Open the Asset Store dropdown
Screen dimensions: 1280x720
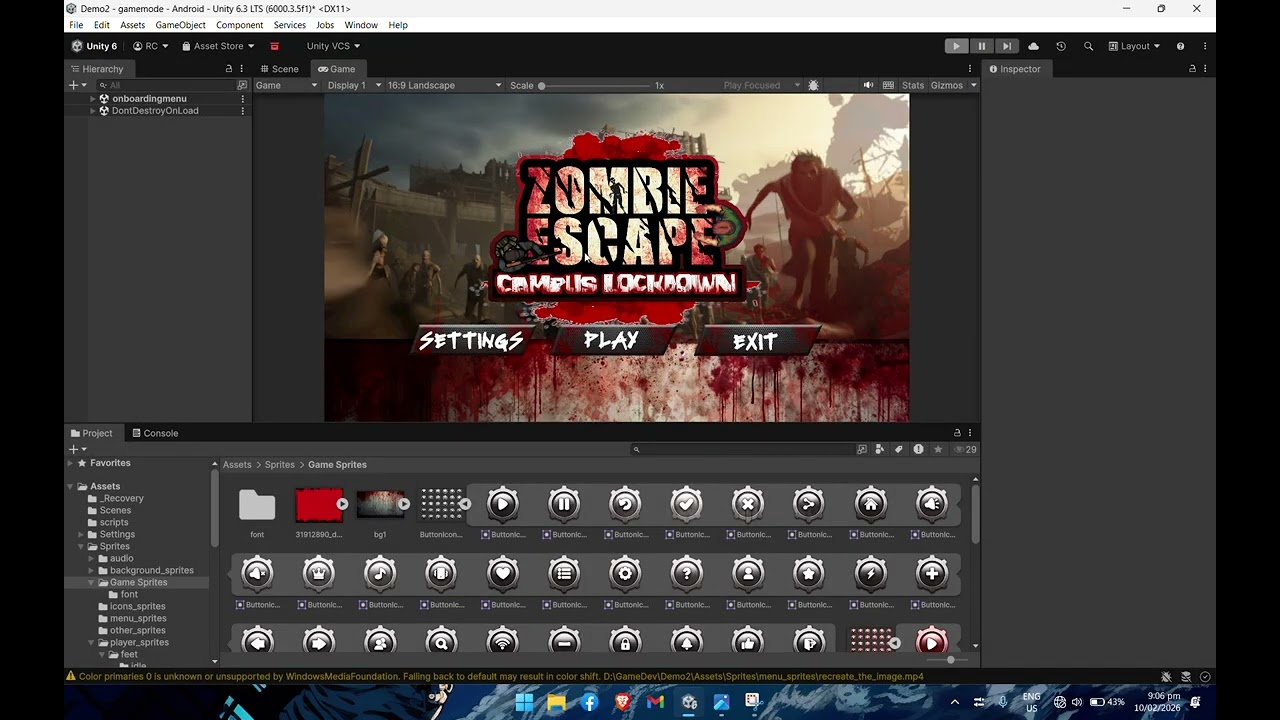[x=218, y=46]
